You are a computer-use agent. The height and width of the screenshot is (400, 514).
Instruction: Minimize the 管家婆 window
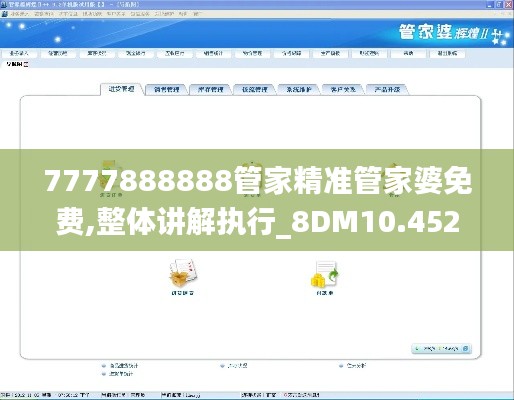(x=491, y=5)
